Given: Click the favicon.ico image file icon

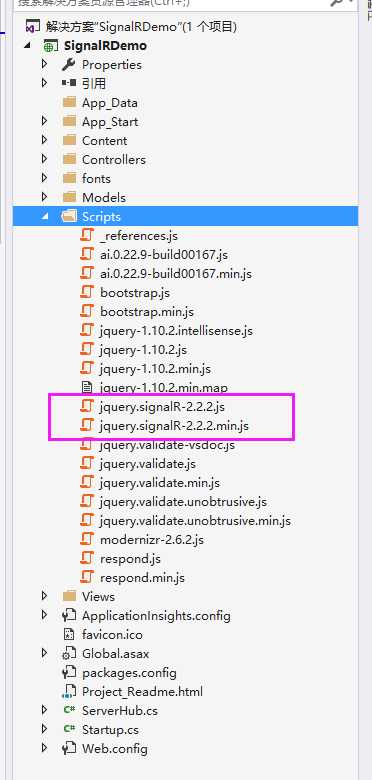Looking at the screenshot, I should click(x=69, y=634).
